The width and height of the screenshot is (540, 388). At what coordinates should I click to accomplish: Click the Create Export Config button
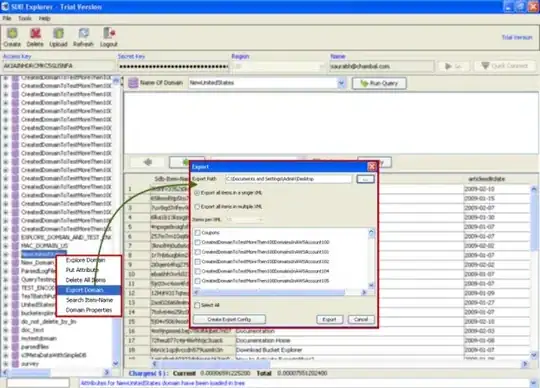point(229,319)
